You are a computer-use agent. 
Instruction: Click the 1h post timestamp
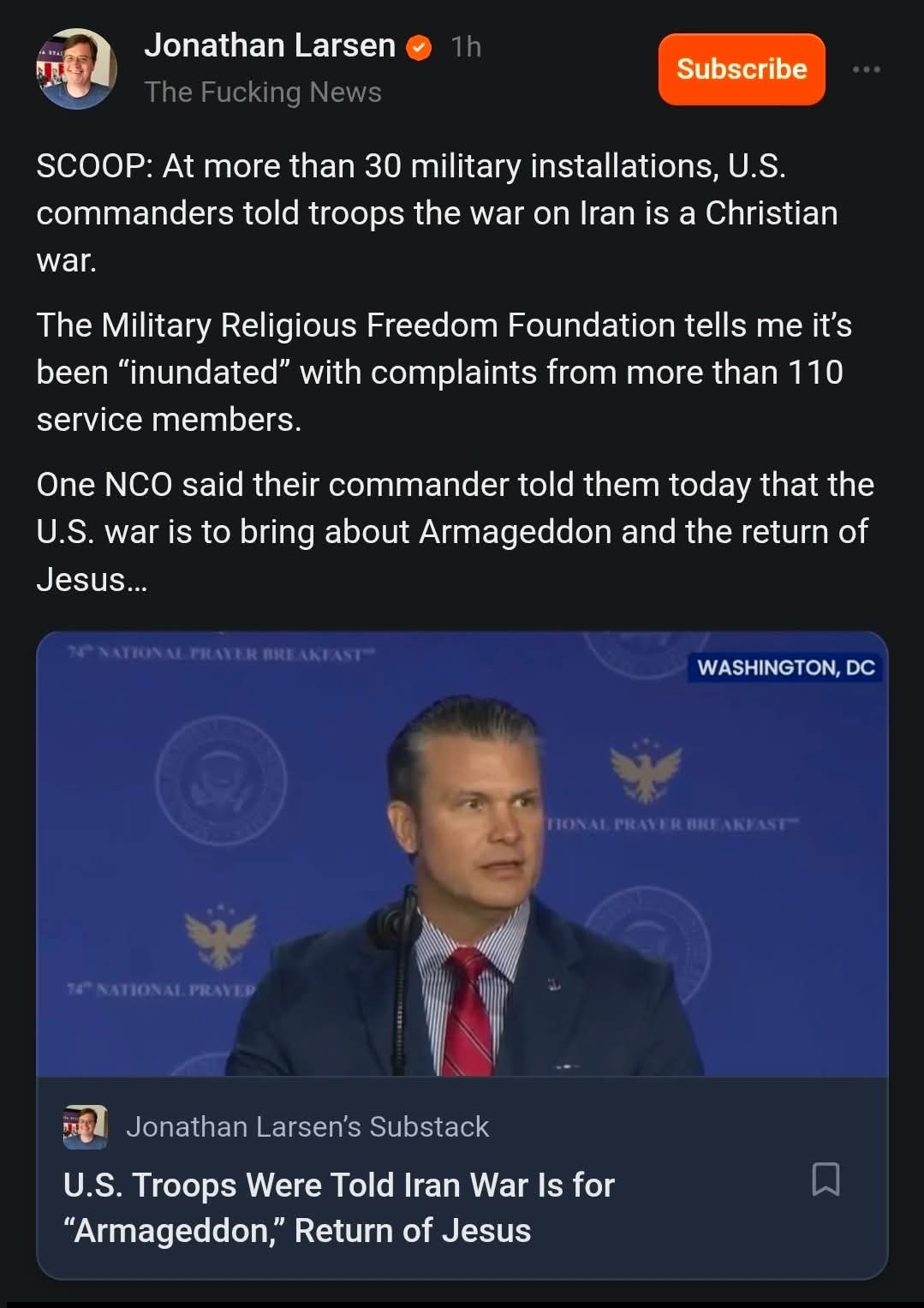[466, 47]
